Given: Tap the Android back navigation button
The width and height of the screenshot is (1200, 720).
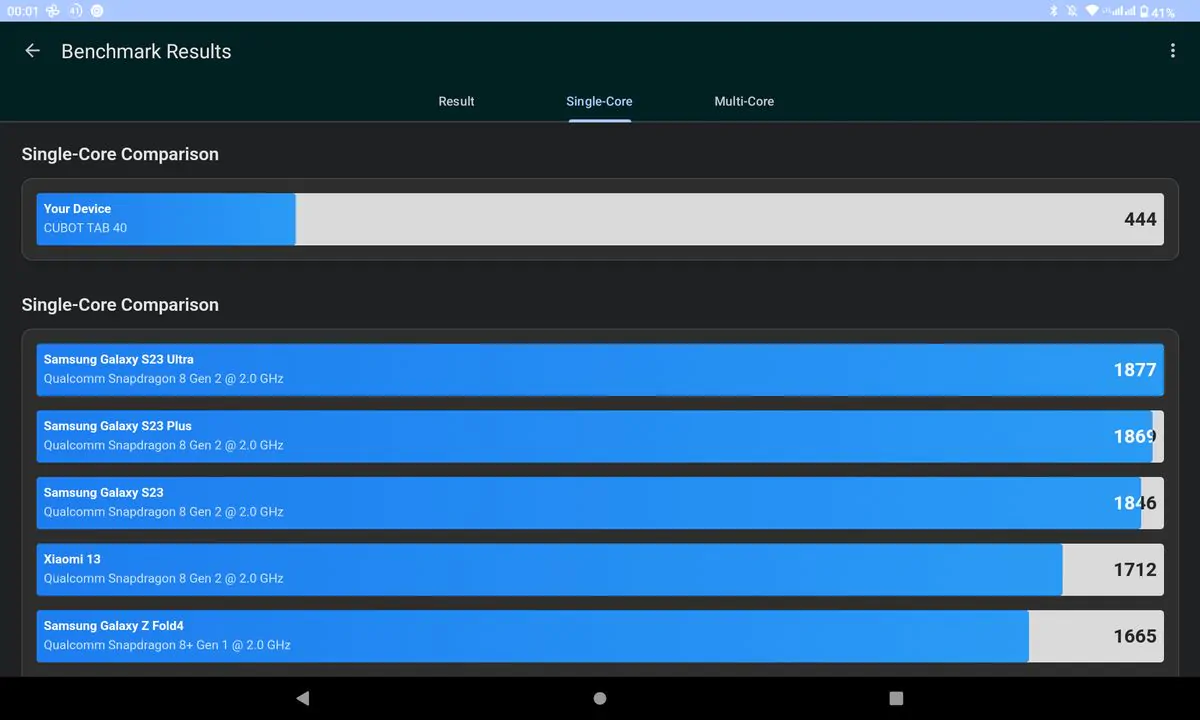Looking at the screenshot, I should coord(303,698).
